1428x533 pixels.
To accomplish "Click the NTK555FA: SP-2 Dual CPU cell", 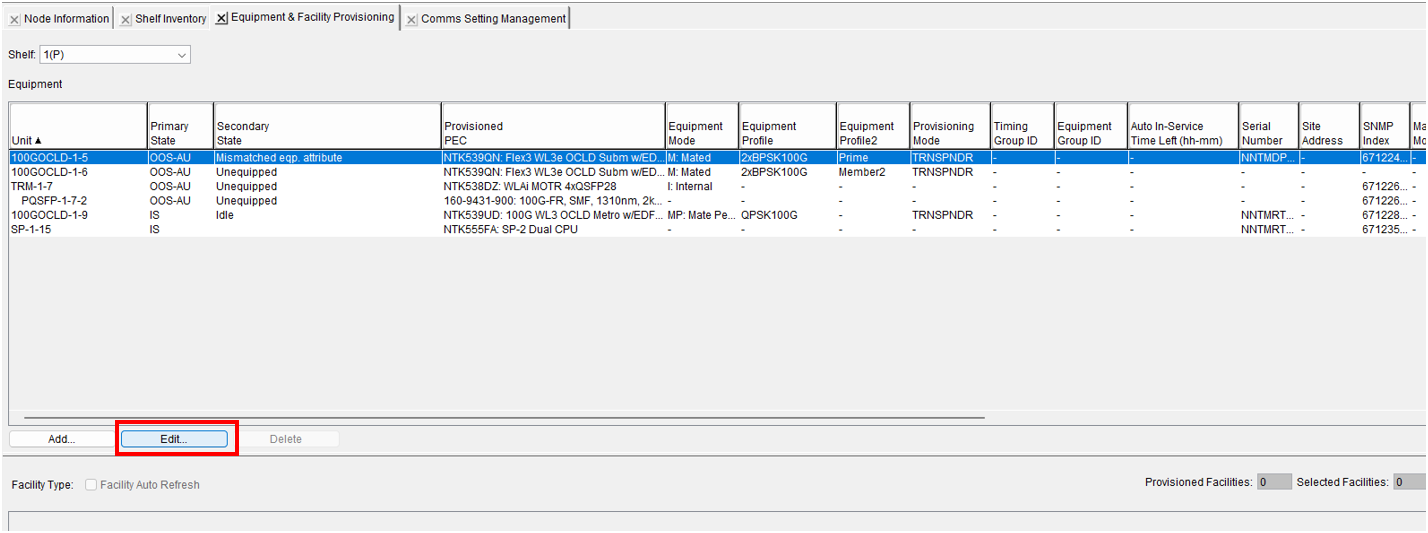I will 553,229.
